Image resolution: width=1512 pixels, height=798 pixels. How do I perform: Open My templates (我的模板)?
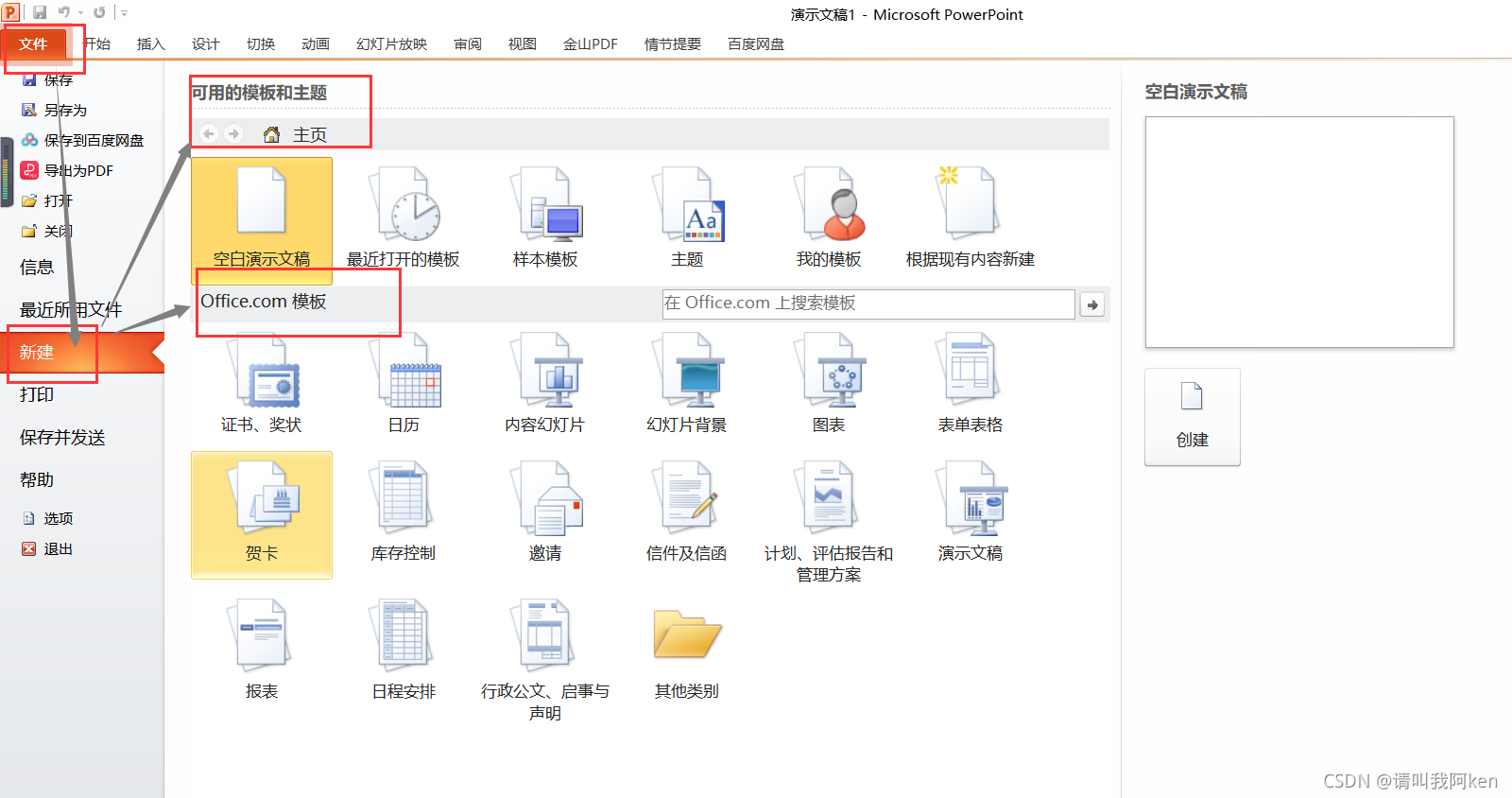(x=829, y=216)
